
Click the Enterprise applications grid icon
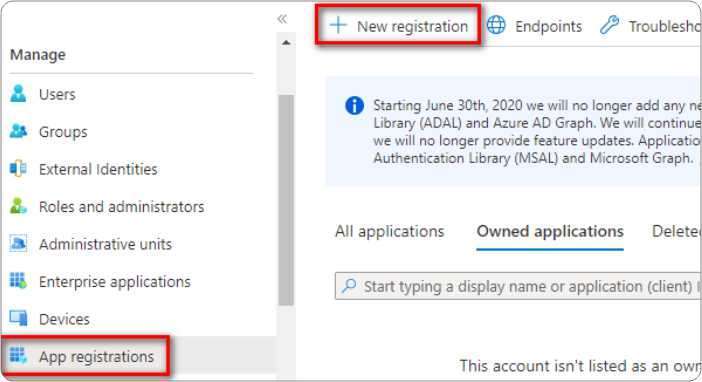click(x=18, y=281)
